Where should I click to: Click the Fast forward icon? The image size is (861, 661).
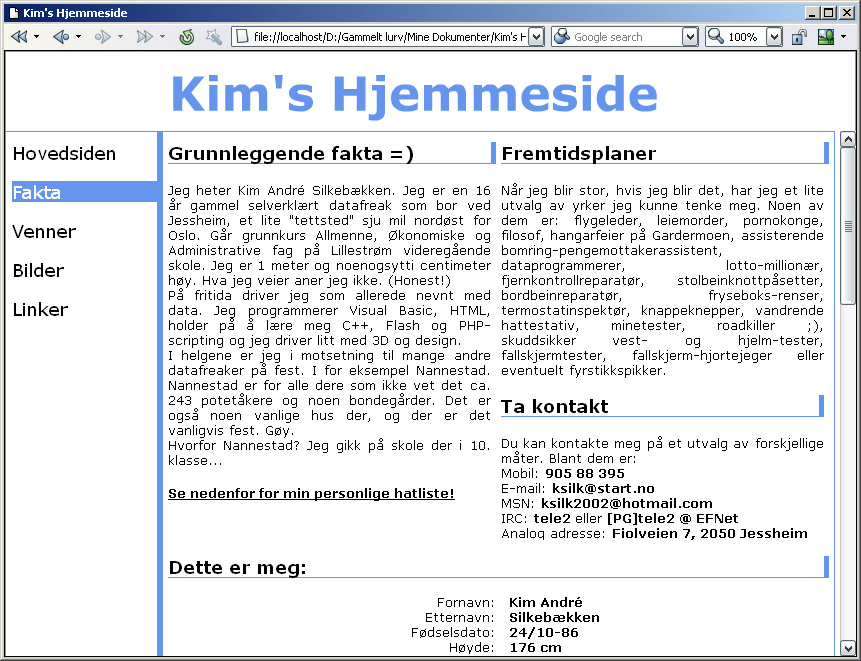click(x=144, y=37)
